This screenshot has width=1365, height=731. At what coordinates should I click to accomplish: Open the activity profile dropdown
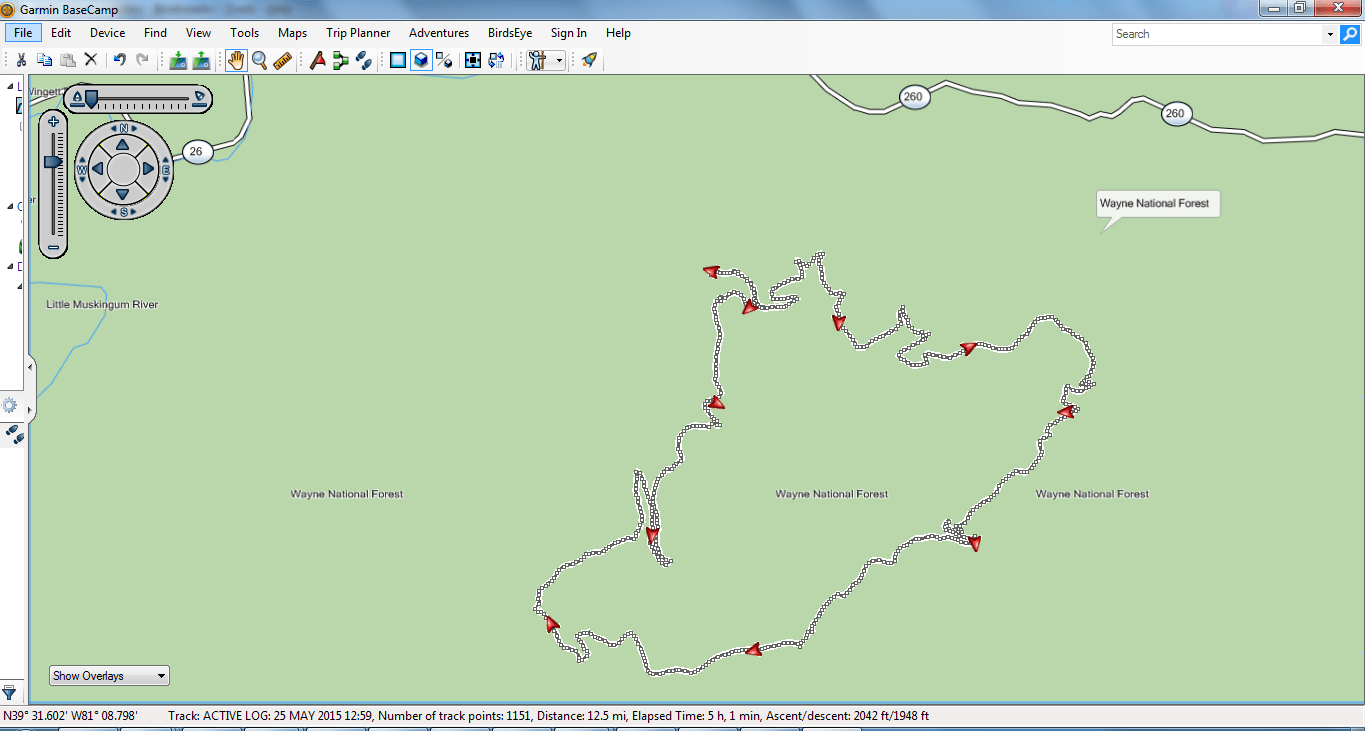[546, 60]
